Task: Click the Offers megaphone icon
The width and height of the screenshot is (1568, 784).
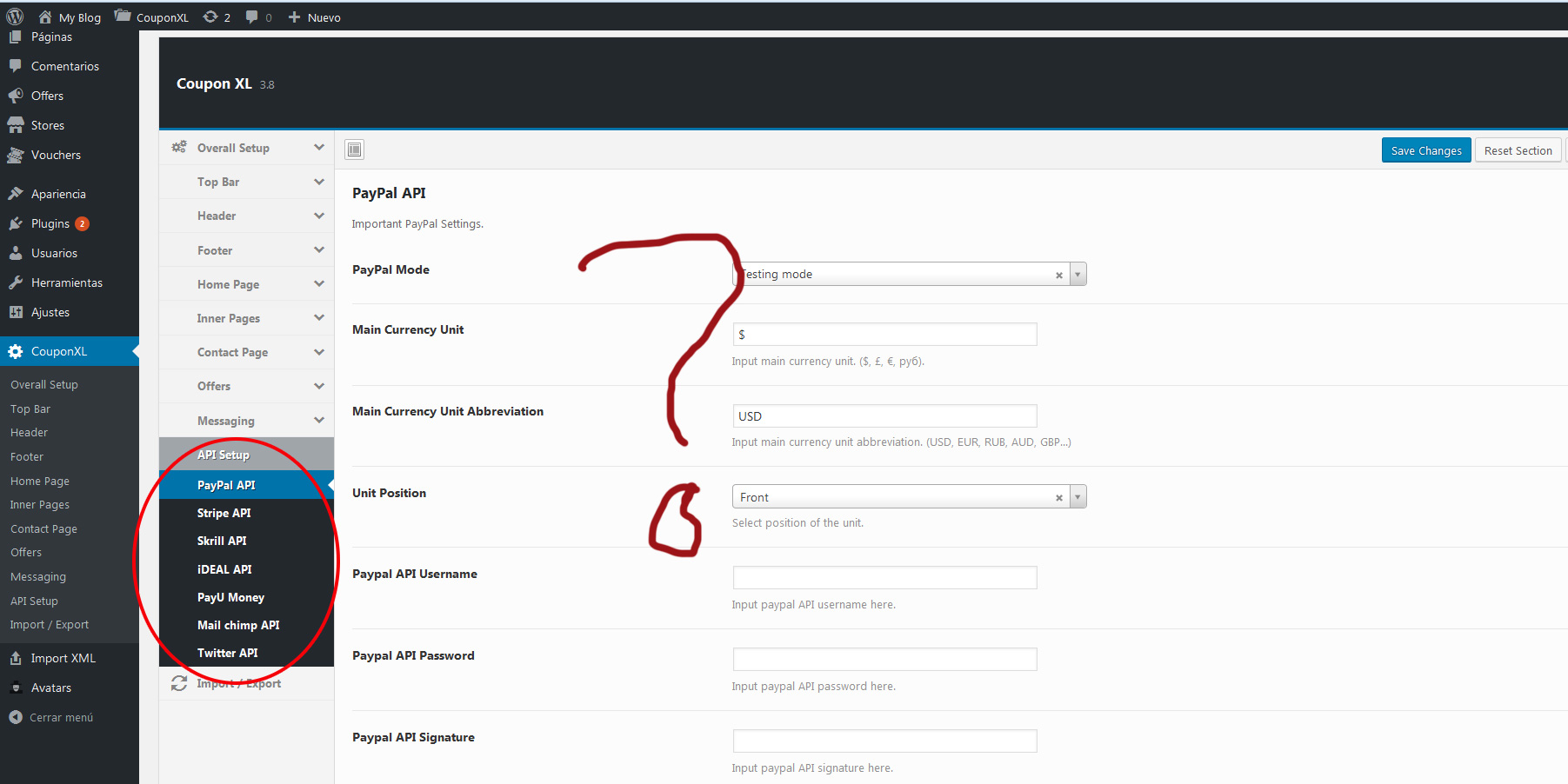Action: [x=16, y=96]
